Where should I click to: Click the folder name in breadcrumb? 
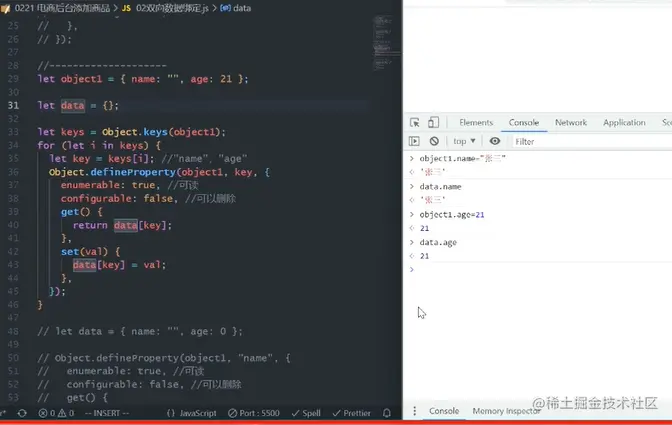coord(57,8)
